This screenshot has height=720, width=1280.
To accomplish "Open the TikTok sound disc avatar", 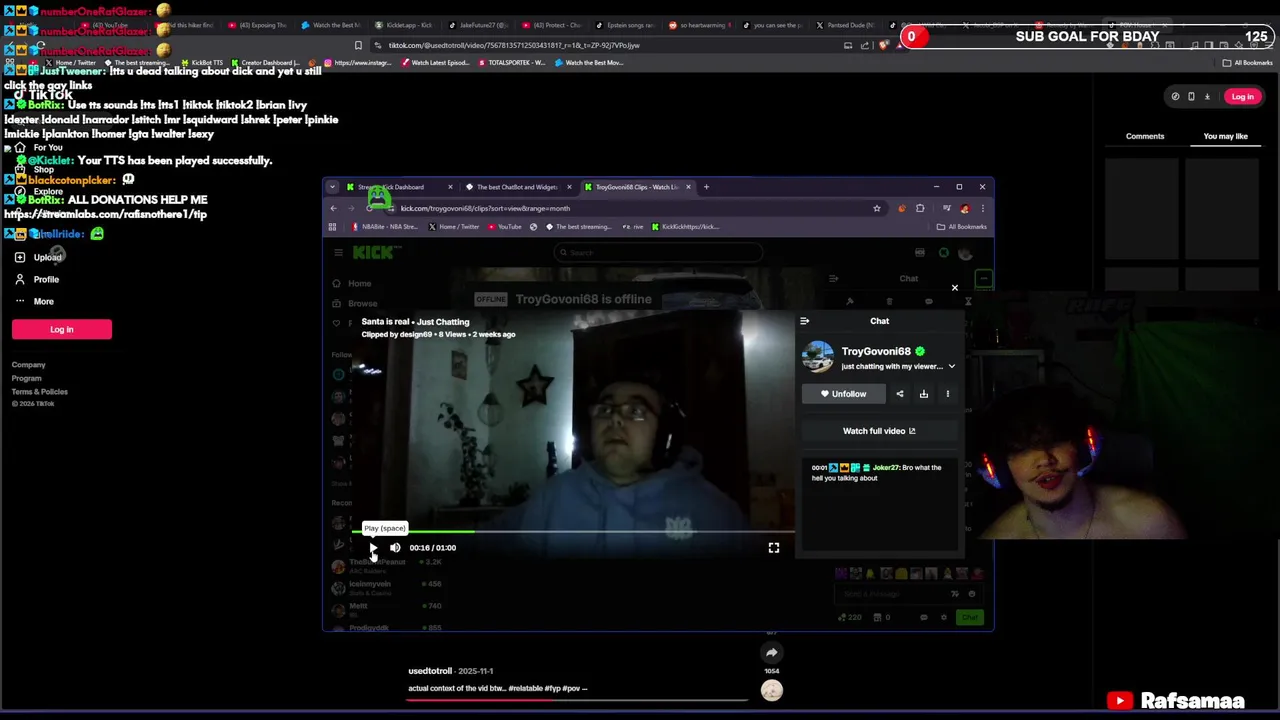I will tap(772, 690).
